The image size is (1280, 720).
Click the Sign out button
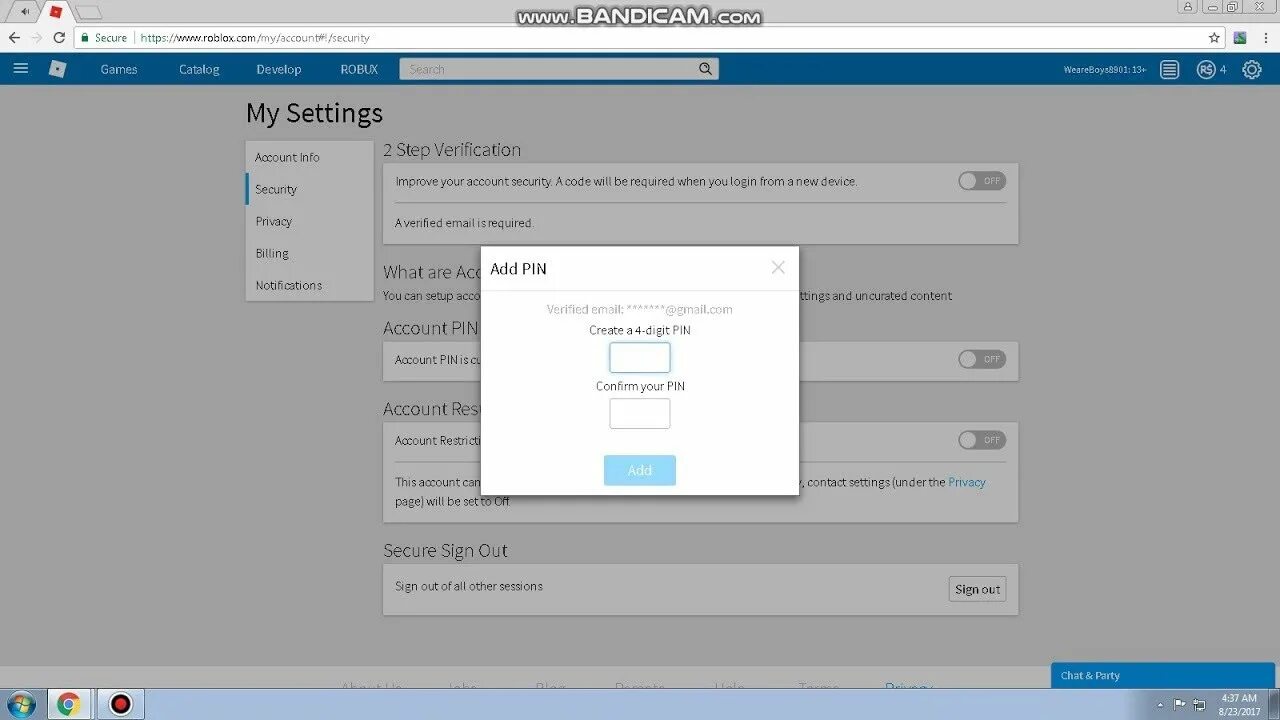tap(977, 589)
